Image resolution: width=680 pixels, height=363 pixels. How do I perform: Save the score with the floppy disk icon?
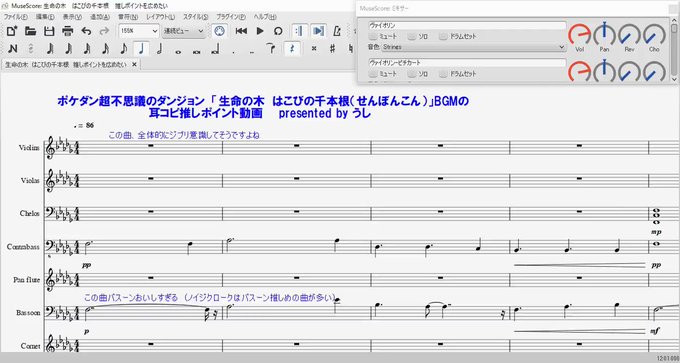(x=49, y=31)
